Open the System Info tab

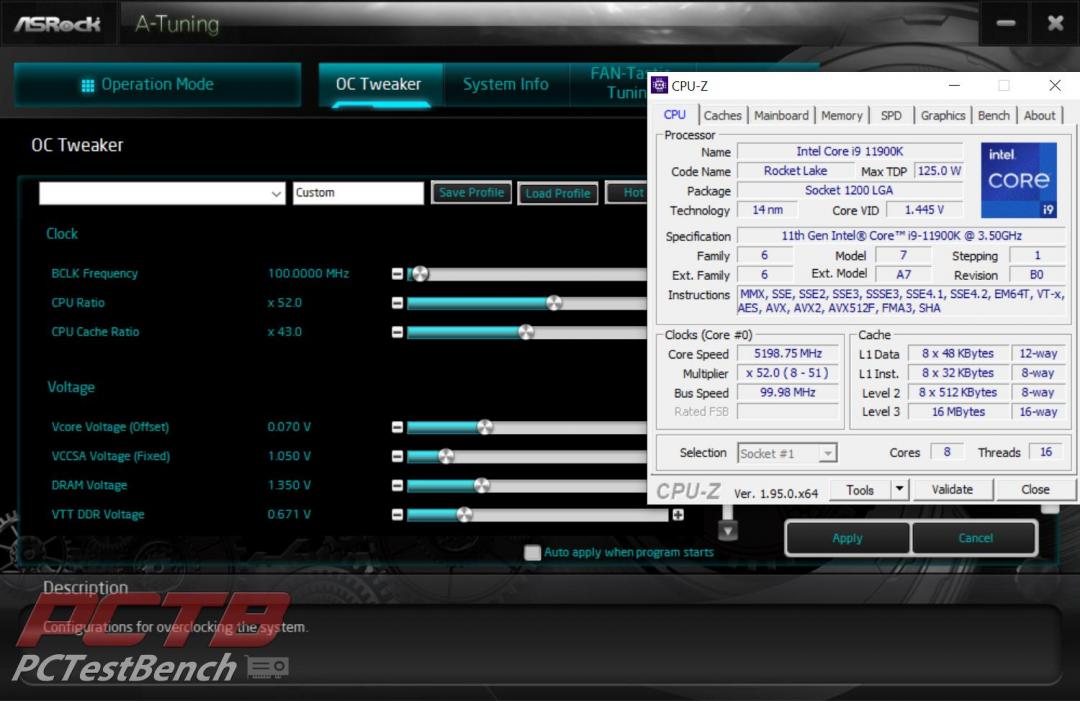pos(506,85)
